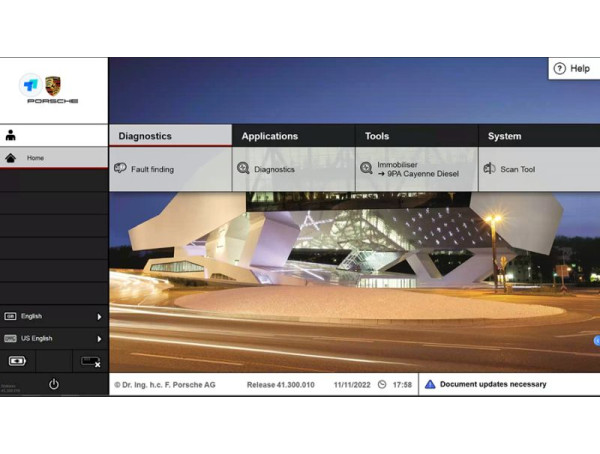Select the System tab
The height and width of the screenshot is (454, 600).
504,136
